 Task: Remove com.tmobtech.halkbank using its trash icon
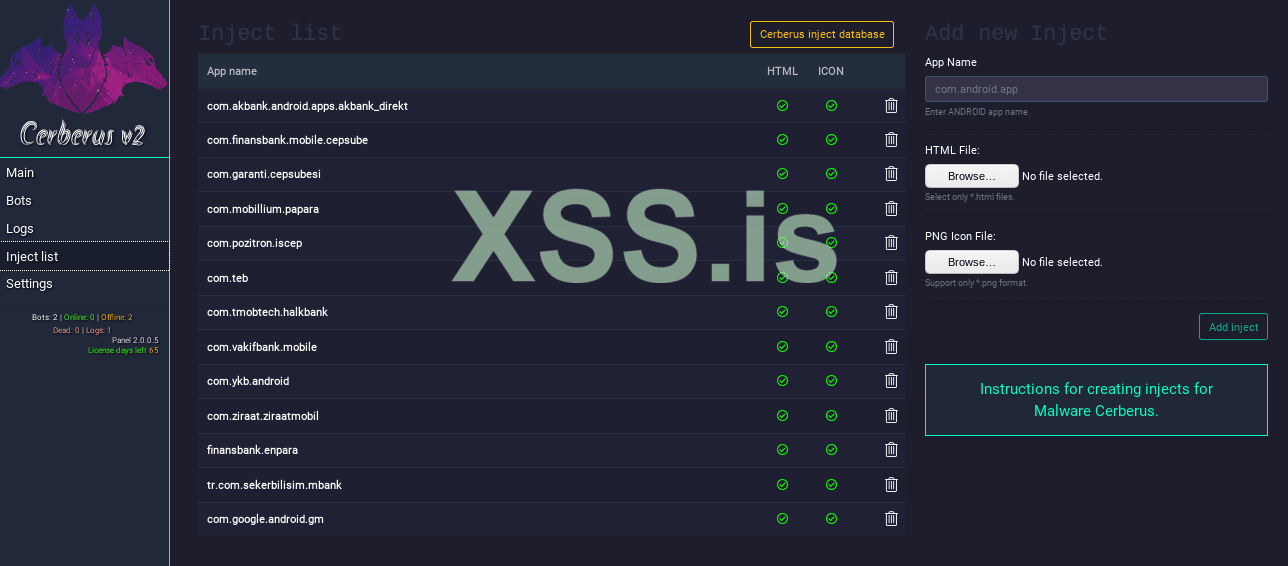tap(891, 312)
